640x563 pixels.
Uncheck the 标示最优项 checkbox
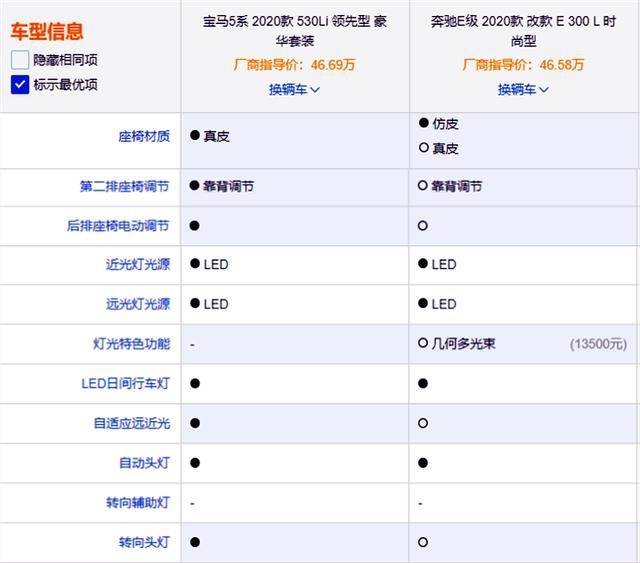[20, 85]
